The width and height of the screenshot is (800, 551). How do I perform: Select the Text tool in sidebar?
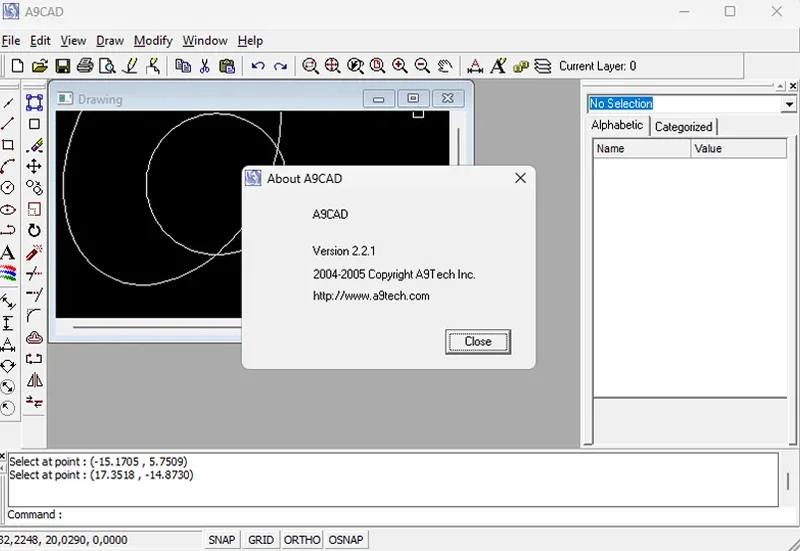click(x=8, y=253)
